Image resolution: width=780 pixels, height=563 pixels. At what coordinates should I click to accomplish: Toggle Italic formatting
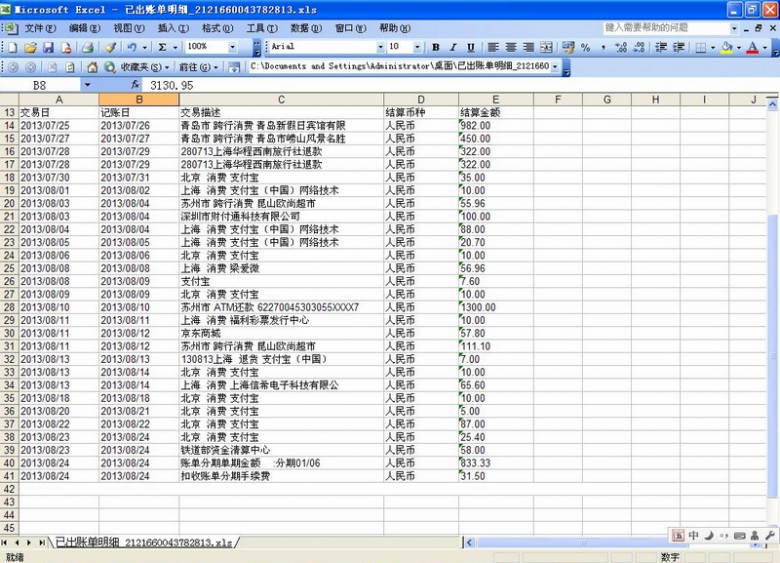453,47
